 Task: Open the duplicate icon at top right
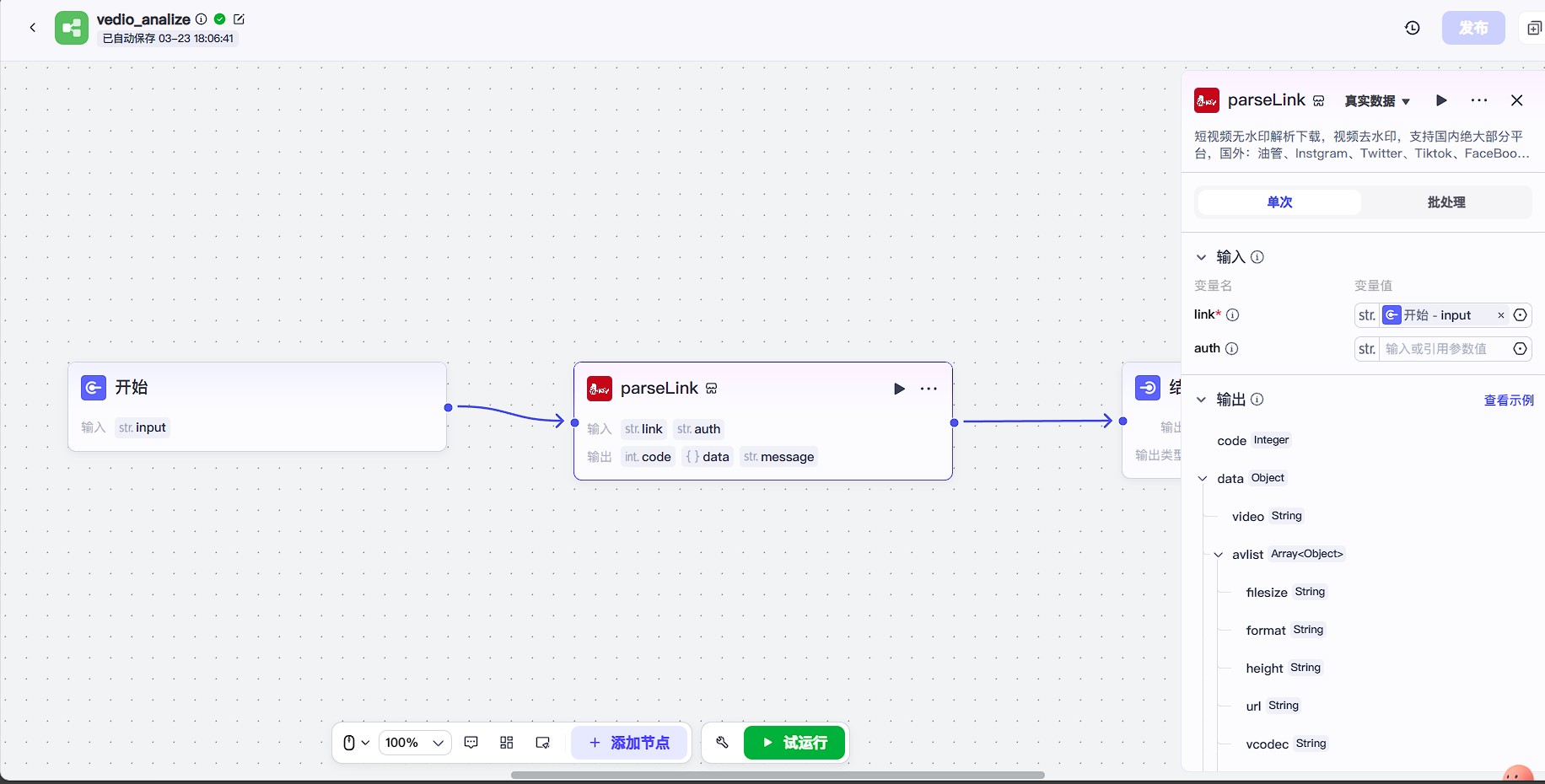(1534, 28)
